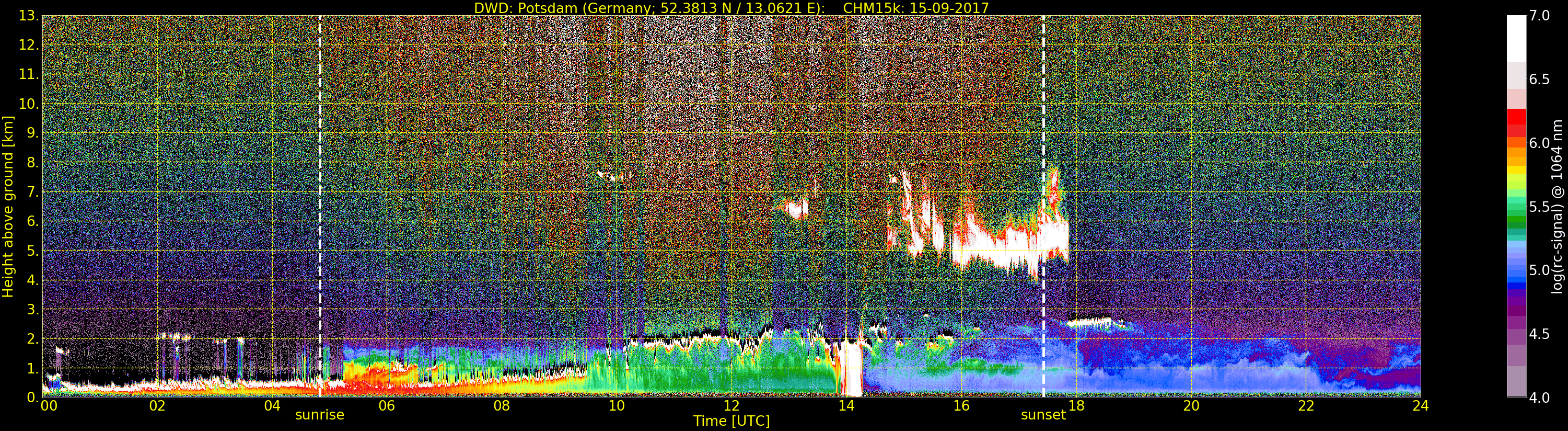Click the "11." height axis tick label
The height and width of the screenshot is (431, 1568).
(29, 74)
